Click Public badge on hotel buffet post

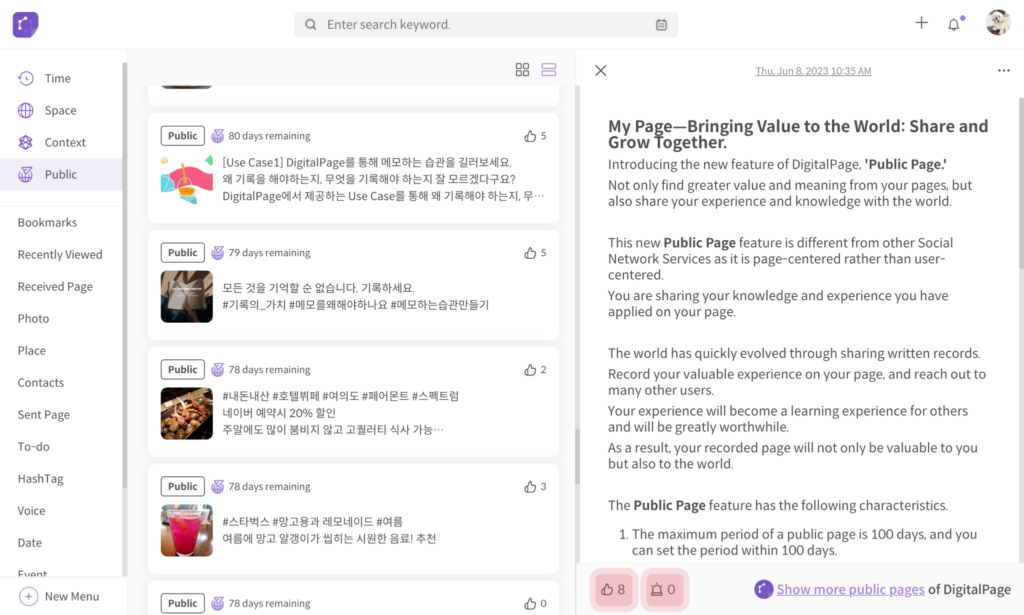pyautogui.click(x=182, y=370)
